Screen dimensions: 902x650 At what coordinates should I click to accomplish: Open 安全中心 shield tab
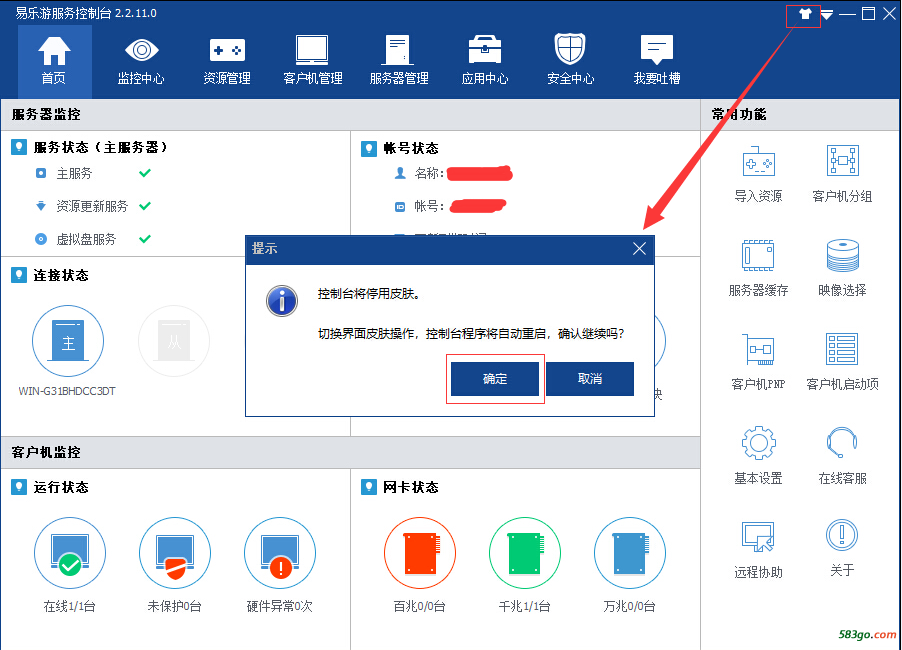(570, 60)
